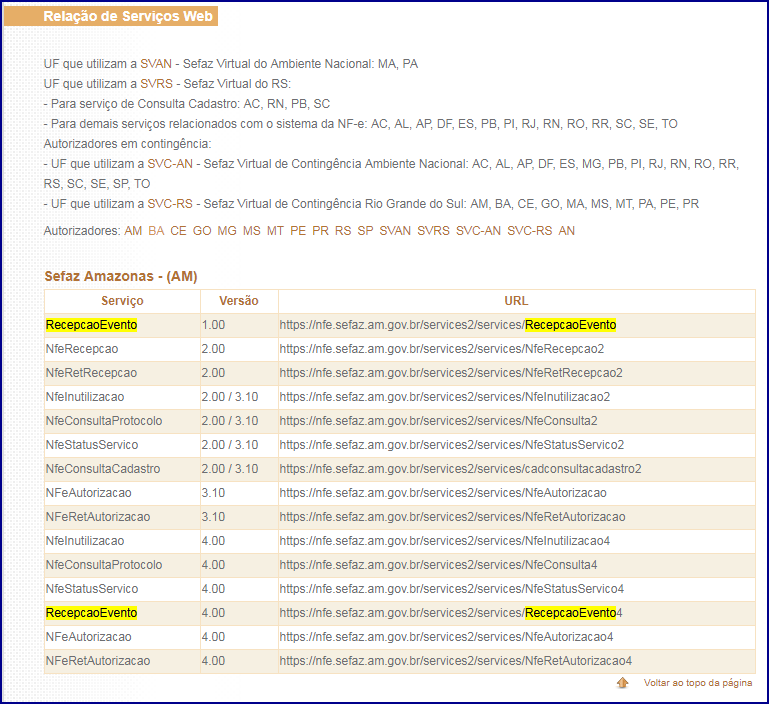Click 'Sefaz Amazonas - (AM)' heading
Image resolution: width=769 pixels, height=704 pixels.
click(x=121, y=276)
